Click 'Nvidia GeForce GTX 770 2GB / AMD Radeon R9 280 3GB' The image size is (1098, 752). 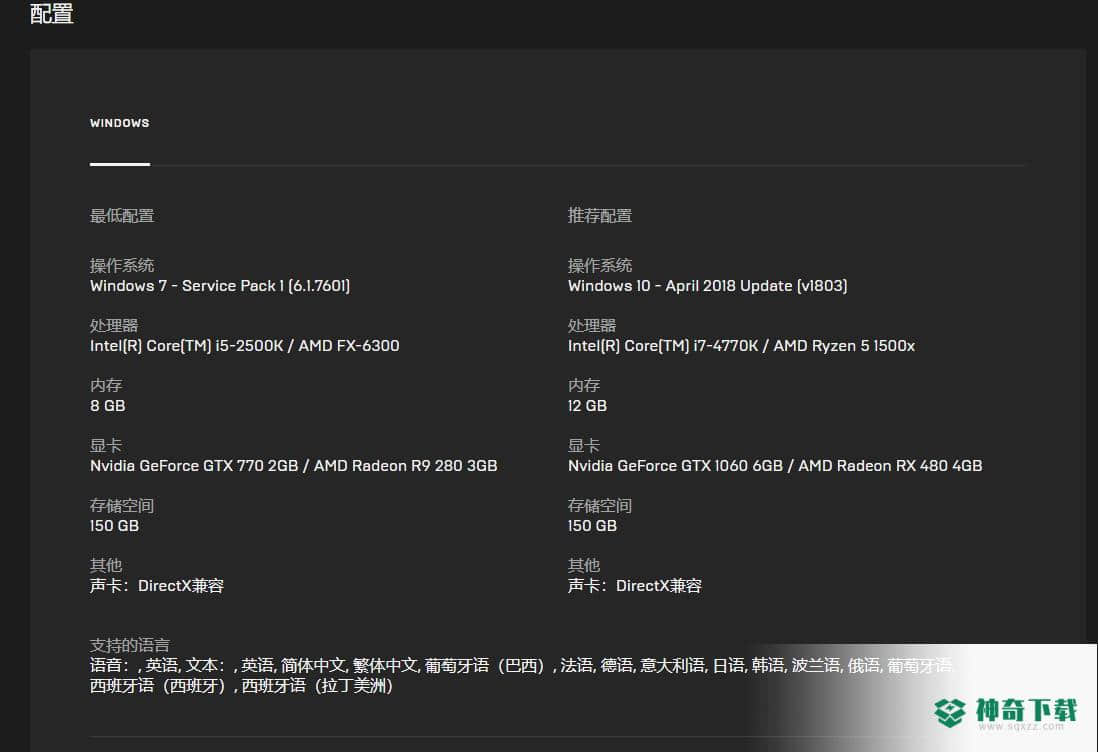click(x=293, y=466)
